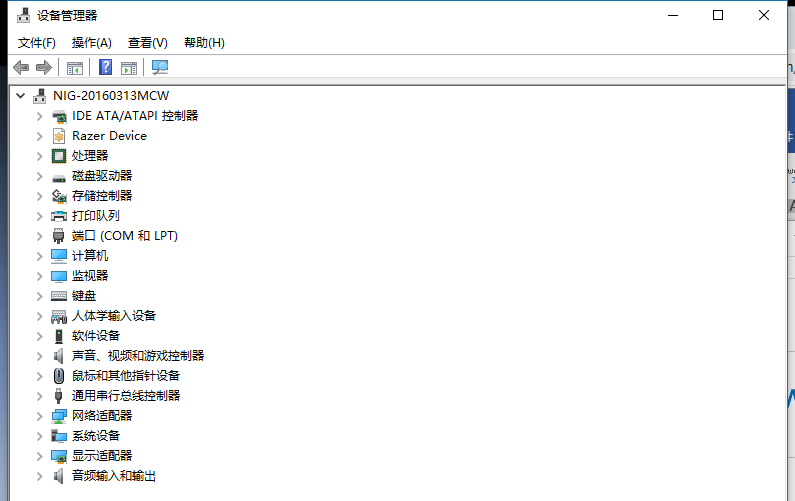Open the 文件(F) menu
Image resolution: width=795 pixels, height=501 pixels.
coord(37,43)
